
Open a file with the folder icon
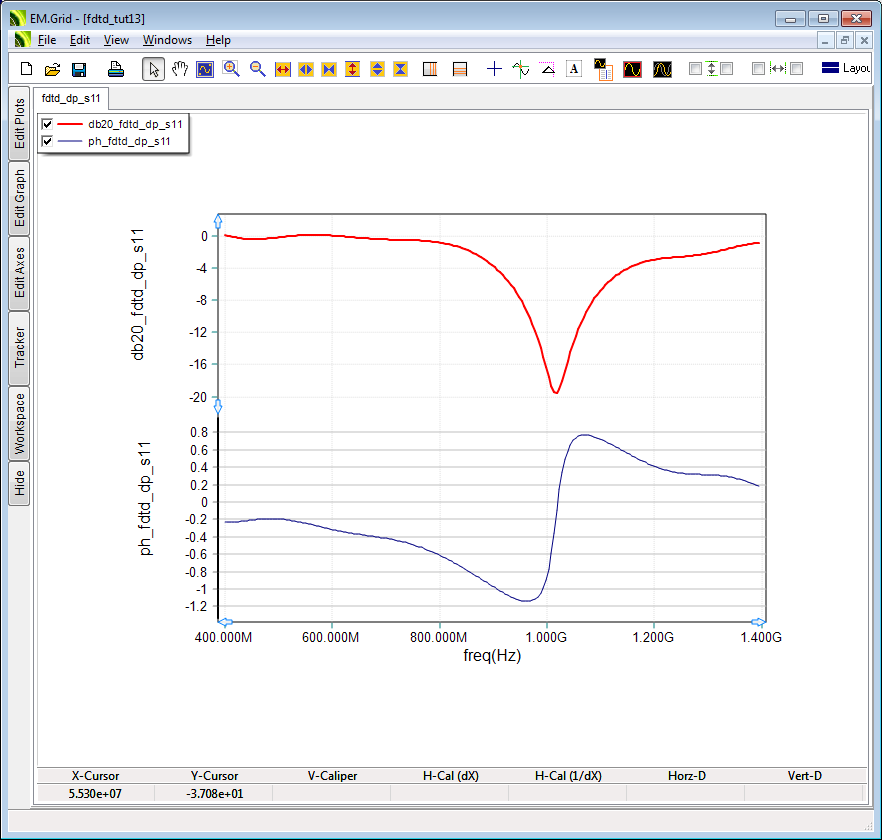(52, 69)
